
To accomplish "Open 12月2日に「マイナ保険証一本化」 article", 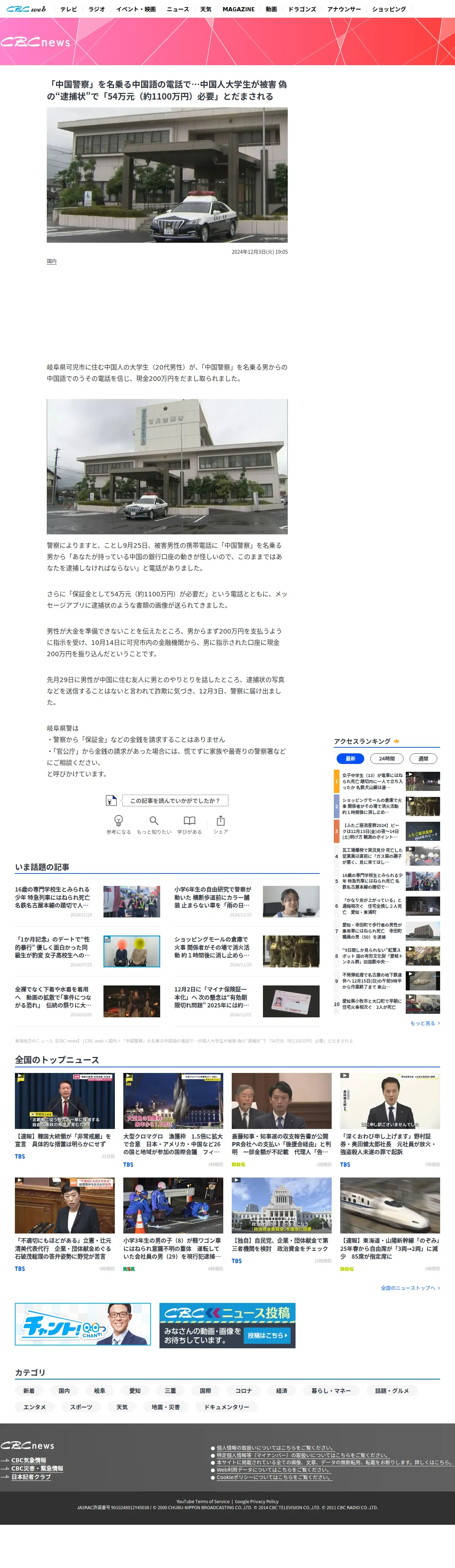I will tap(247, 1001).
